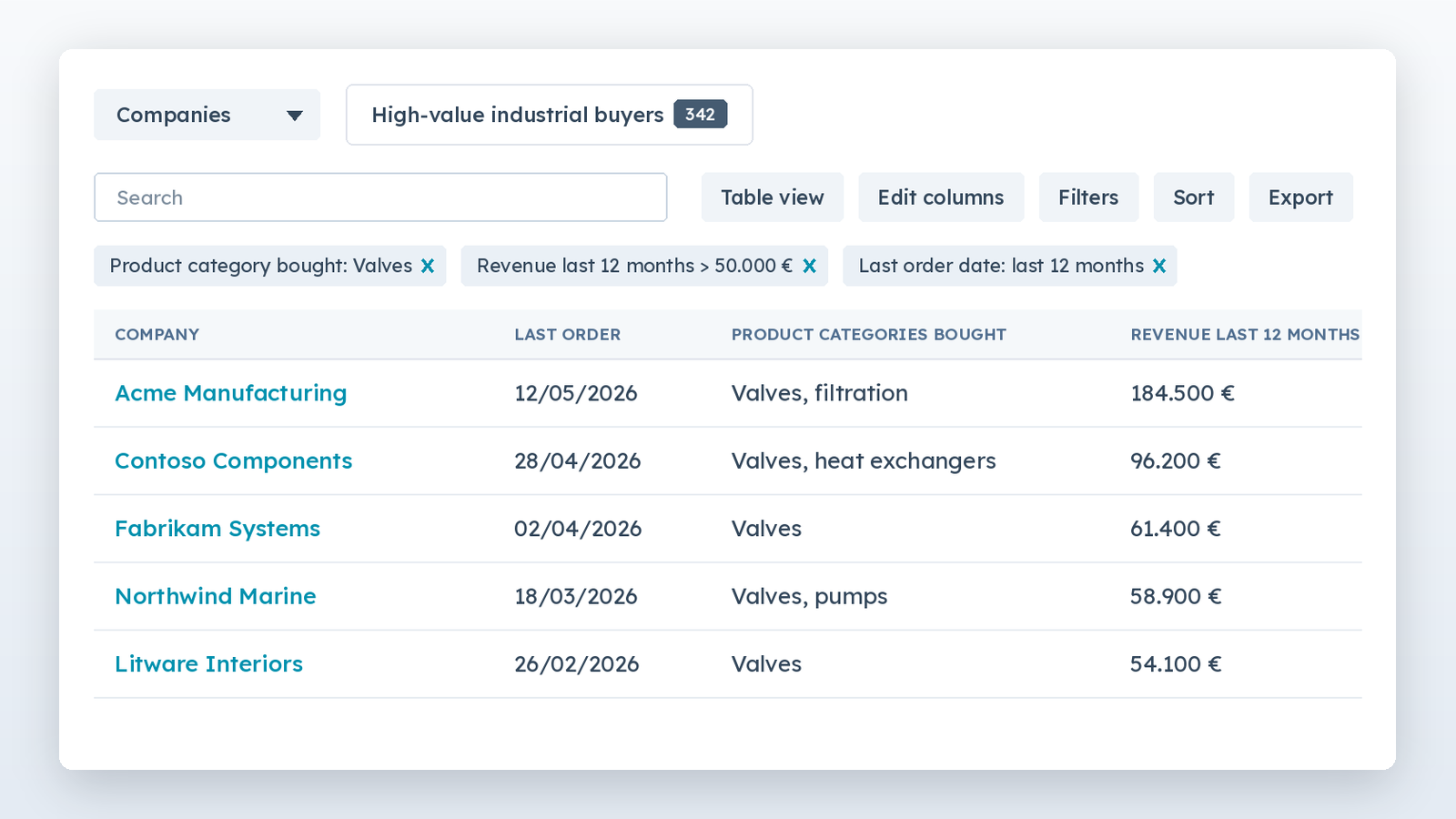
Task: Open the Northwind Marine company record
Action: 215,596
